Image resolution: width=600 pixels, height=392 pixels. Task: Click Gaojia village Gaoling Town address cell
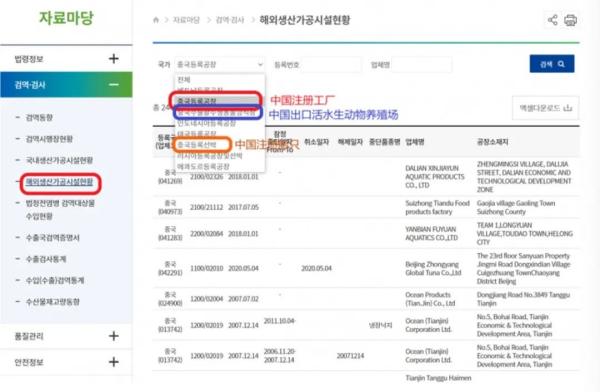tap(516, 207)
